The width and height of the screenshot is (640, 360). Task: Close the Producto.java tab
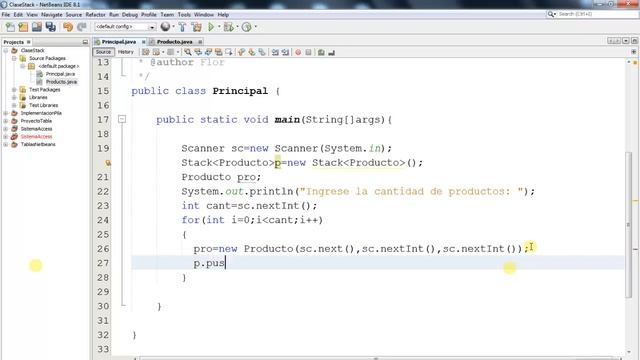tap(200, 42)
